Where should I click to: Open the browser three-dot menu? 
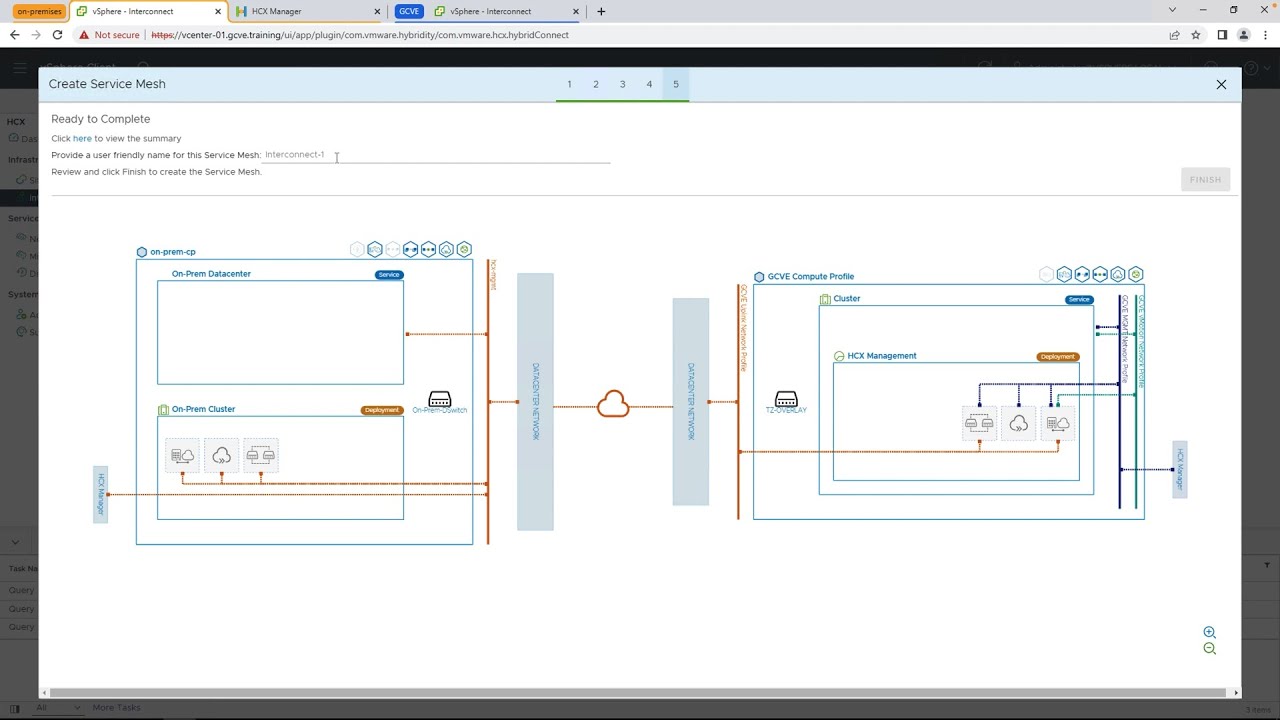point(1265,35)
